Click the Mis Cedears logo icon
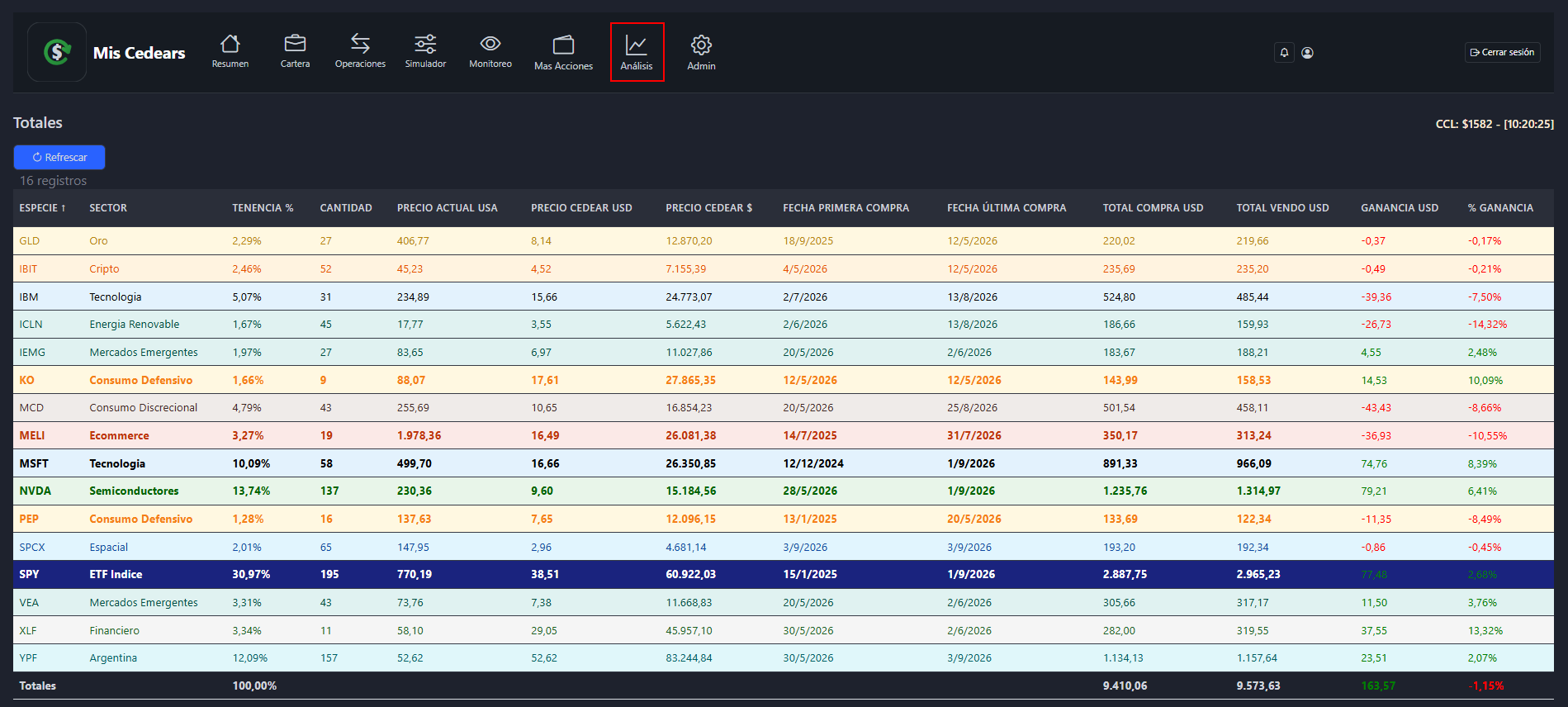The width and height of the screenshot is (1568, 707). (57, 52)
